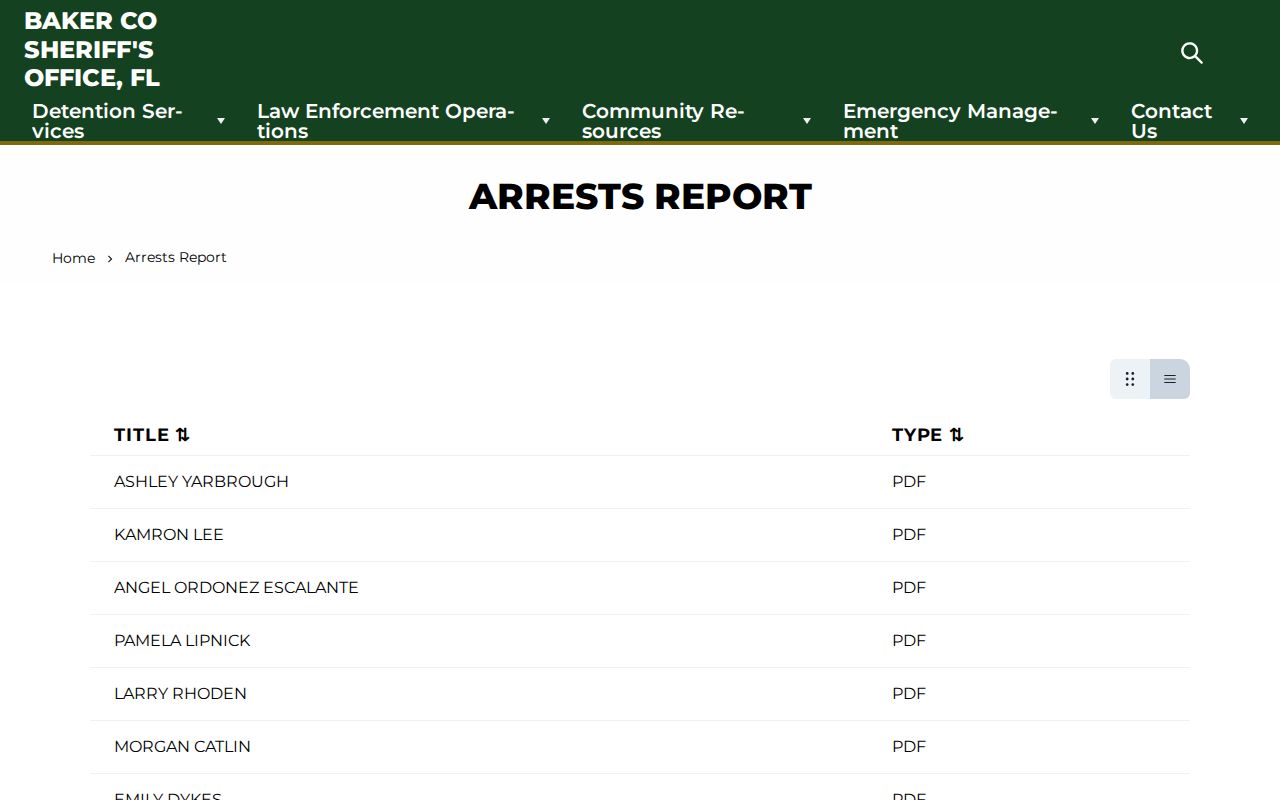Viewport: 1280px width, 800px height.
Task: Switch to list view layout
Action: point(1170,379)
